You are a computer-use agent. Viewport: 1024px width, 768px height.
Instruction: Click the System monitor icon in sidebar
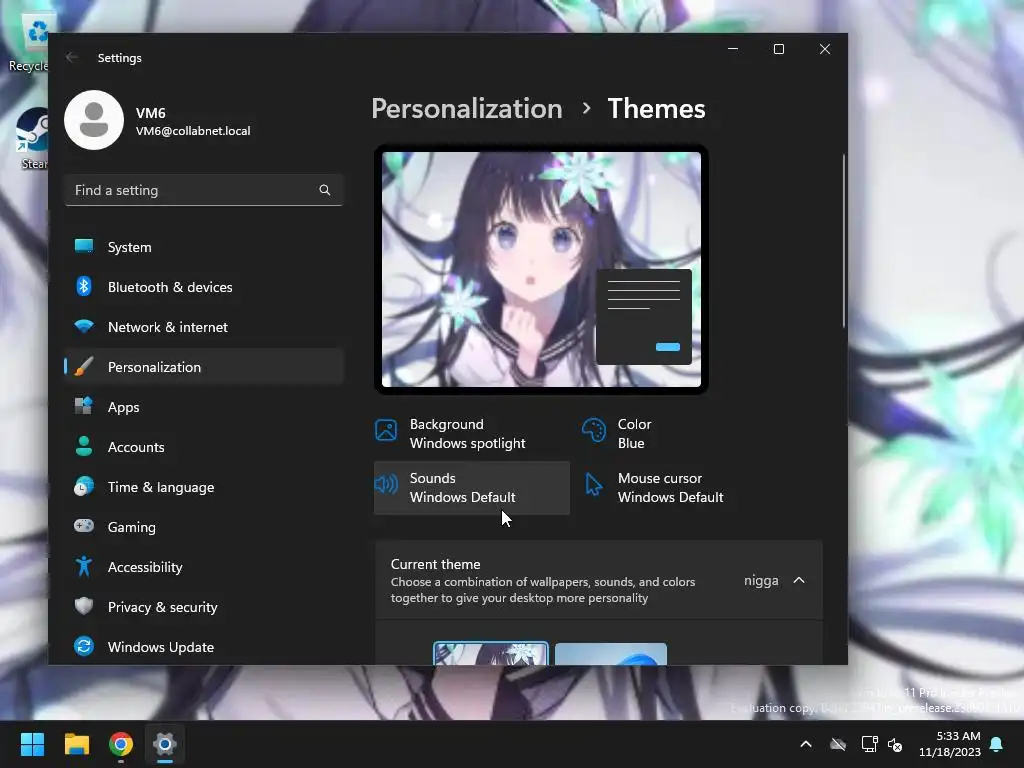point(84,246)
